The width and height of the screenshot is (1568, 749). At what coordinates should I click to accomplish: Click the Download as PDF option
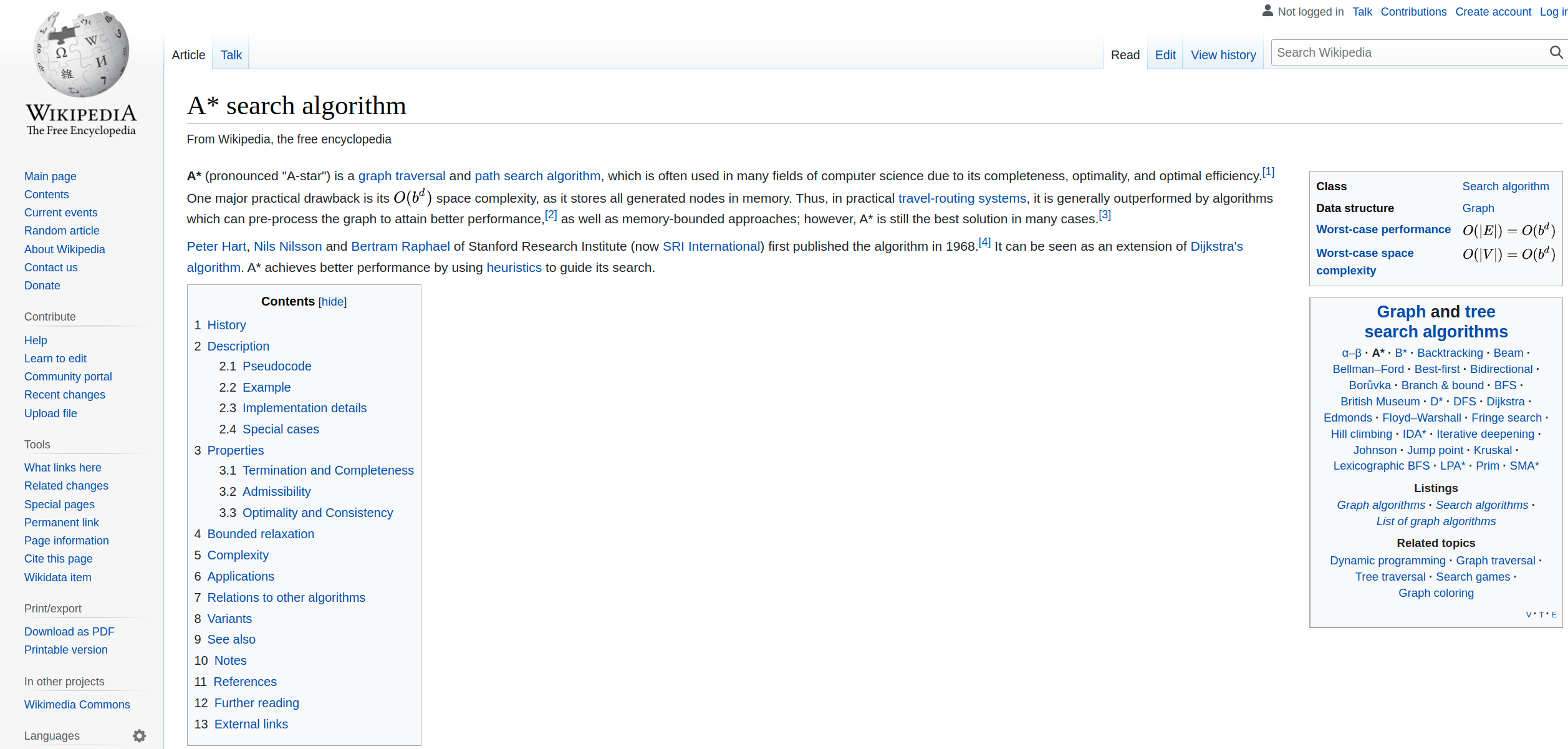69,631
